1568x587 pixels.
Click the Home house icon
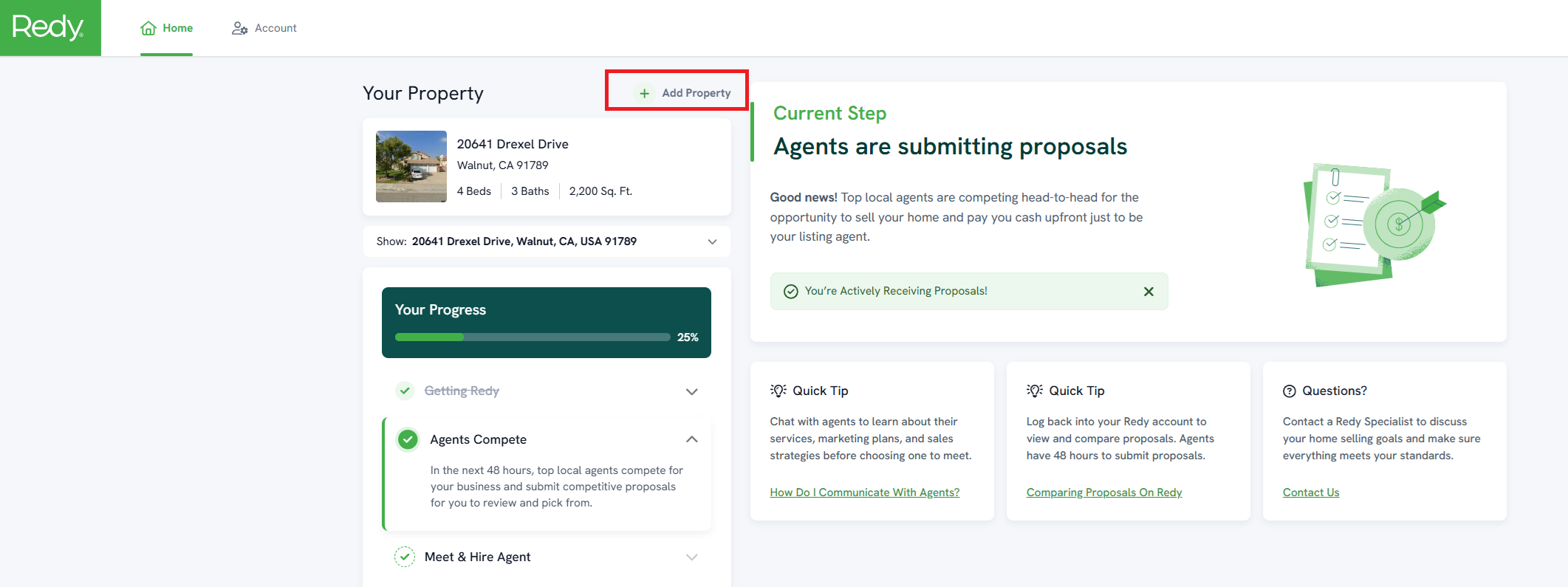click(148, 28)
